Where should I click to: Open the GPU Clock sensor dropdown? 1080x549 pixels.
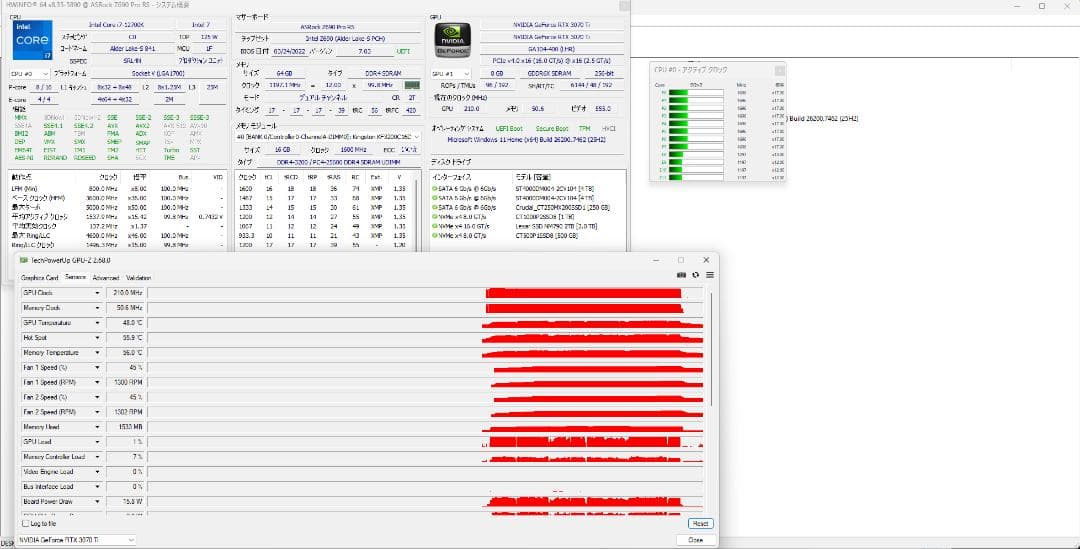pyautogui.click(x=97, y=293)
